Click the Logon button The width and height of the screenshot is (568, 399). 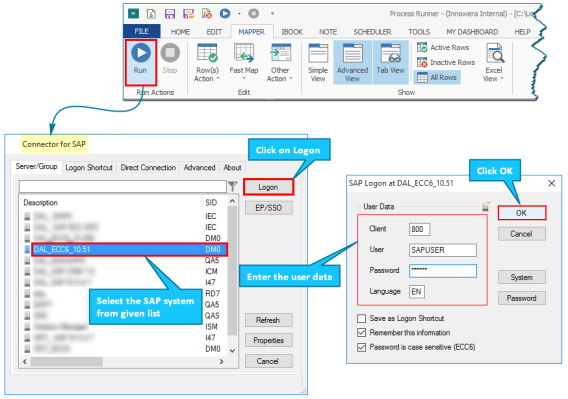tap(268, 187)
